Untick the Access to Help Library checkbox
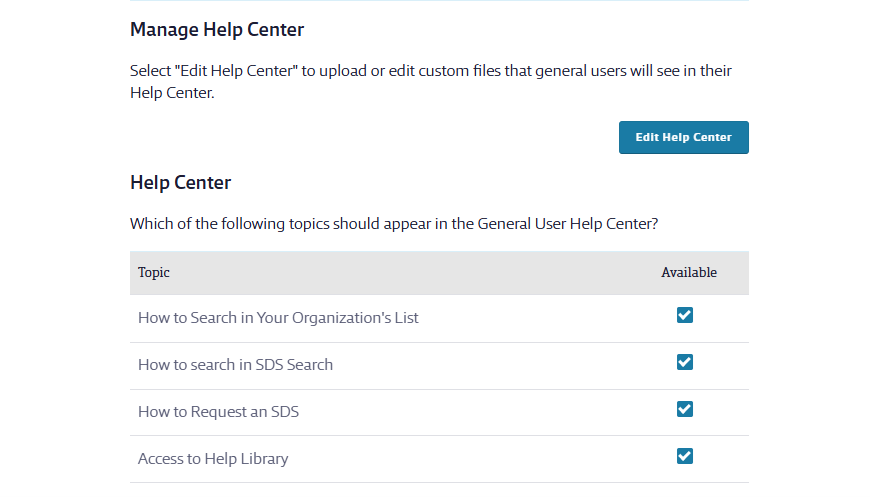 coord(685,456)
